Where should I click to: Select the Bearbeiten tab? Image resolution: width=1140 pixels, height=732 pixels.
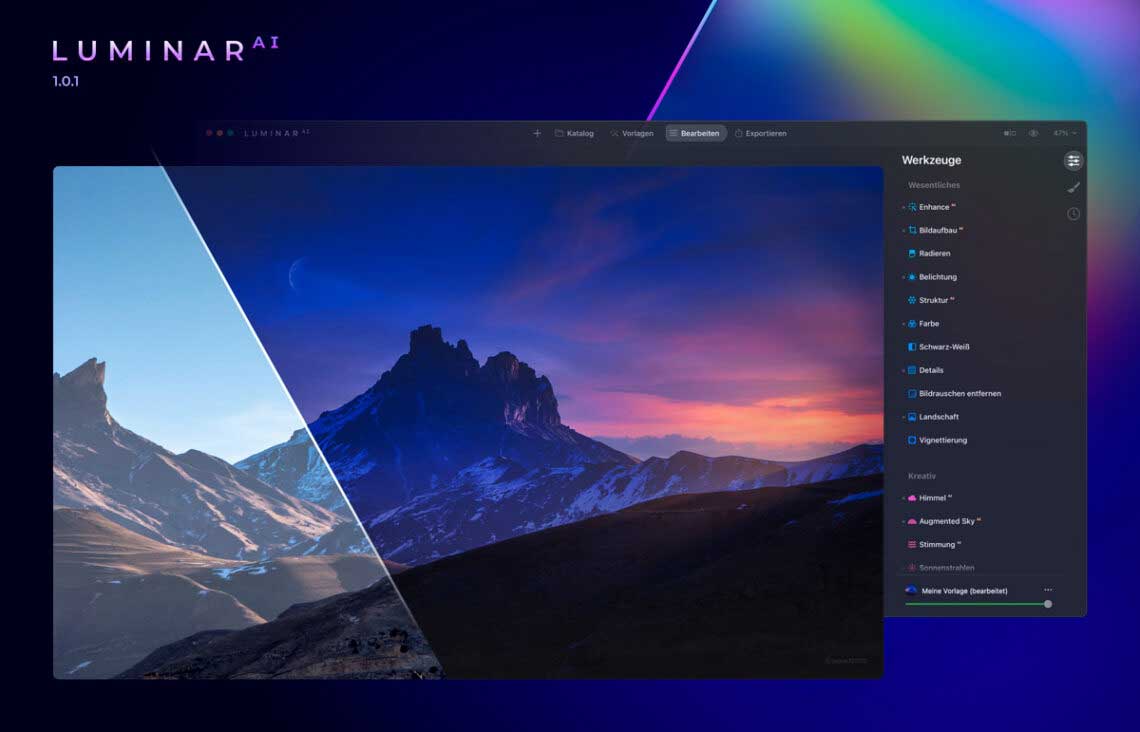click(695, 133)
